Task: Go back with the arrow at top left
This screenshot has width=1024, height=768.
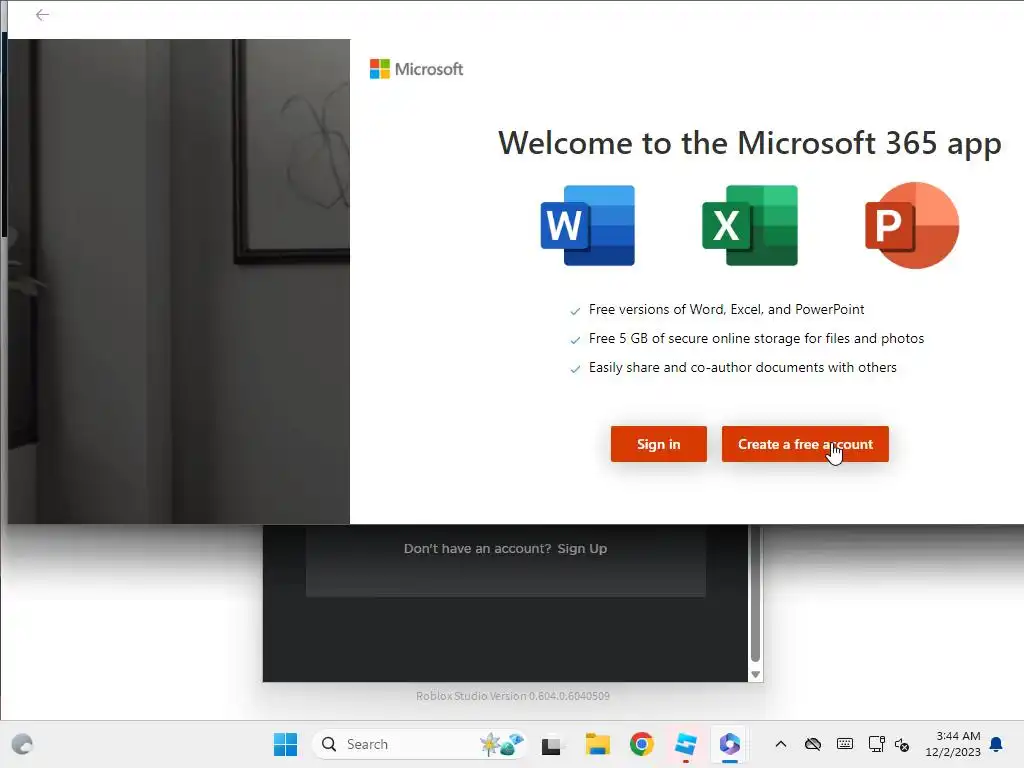Action: (x=42, y=15)
